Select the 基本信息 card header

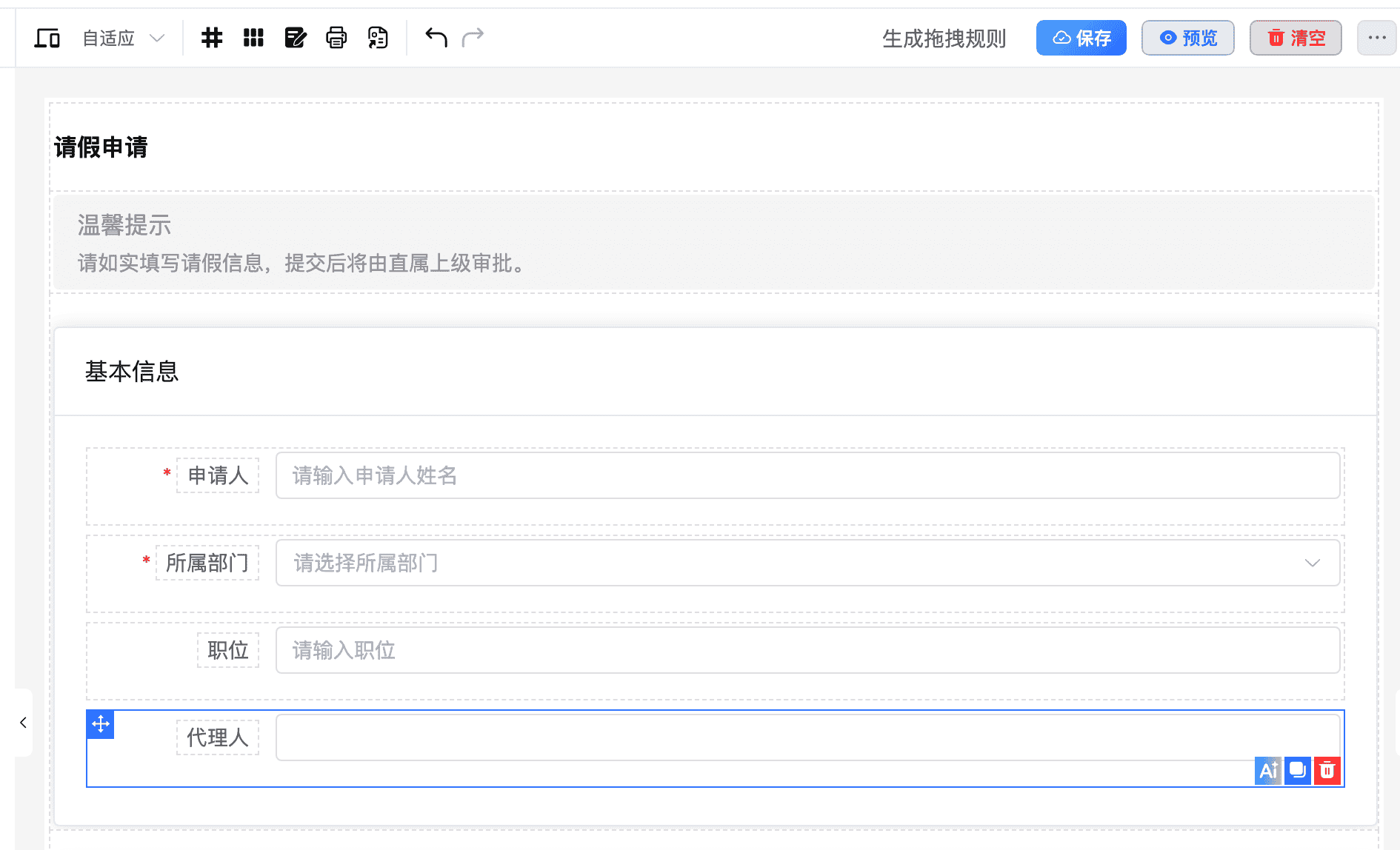[x=132, y=372]
